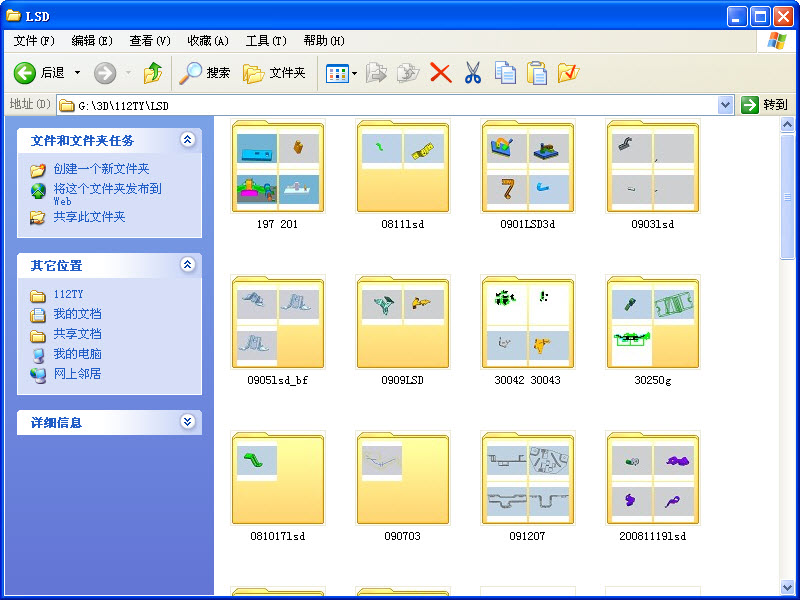This screenshot has height=600, width=800.
Task: Toggle the Folders (文件夹) pane
Action: (274, 73)
